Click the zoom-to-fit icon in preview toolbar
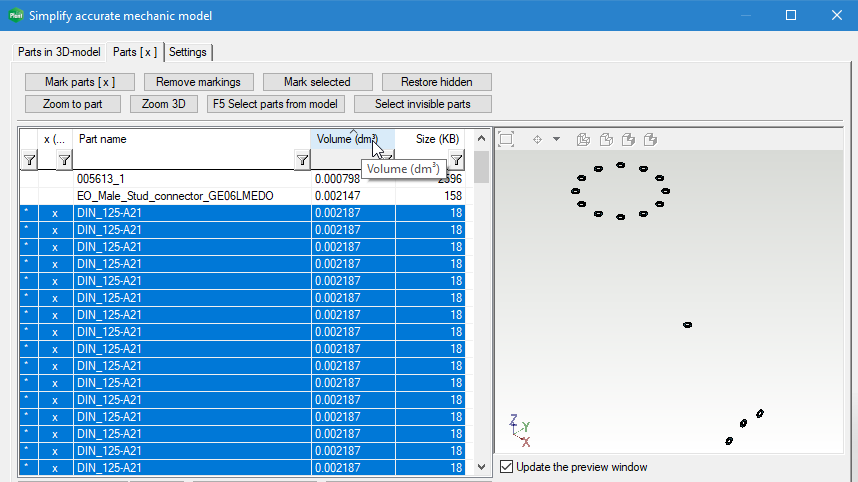Viewport: 858px width, 482px height. point(506,139)
